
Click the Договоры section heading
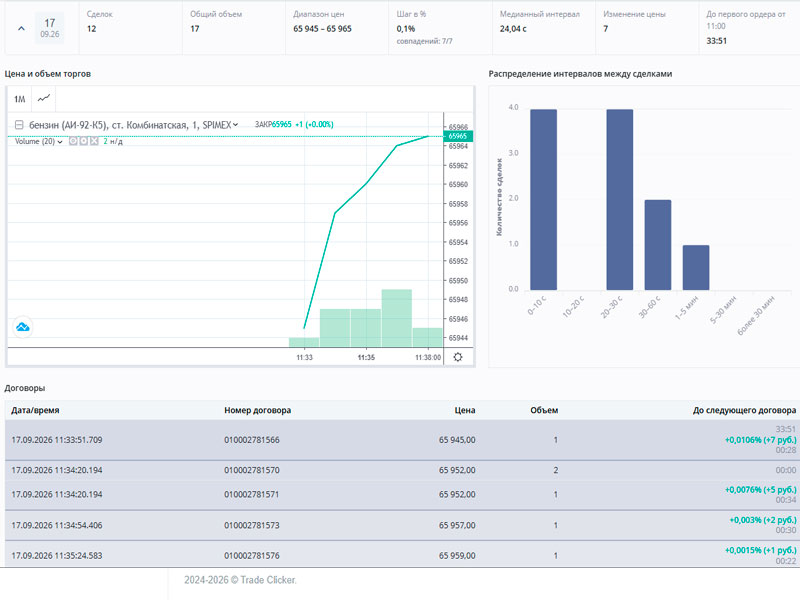tap(24, 388)
